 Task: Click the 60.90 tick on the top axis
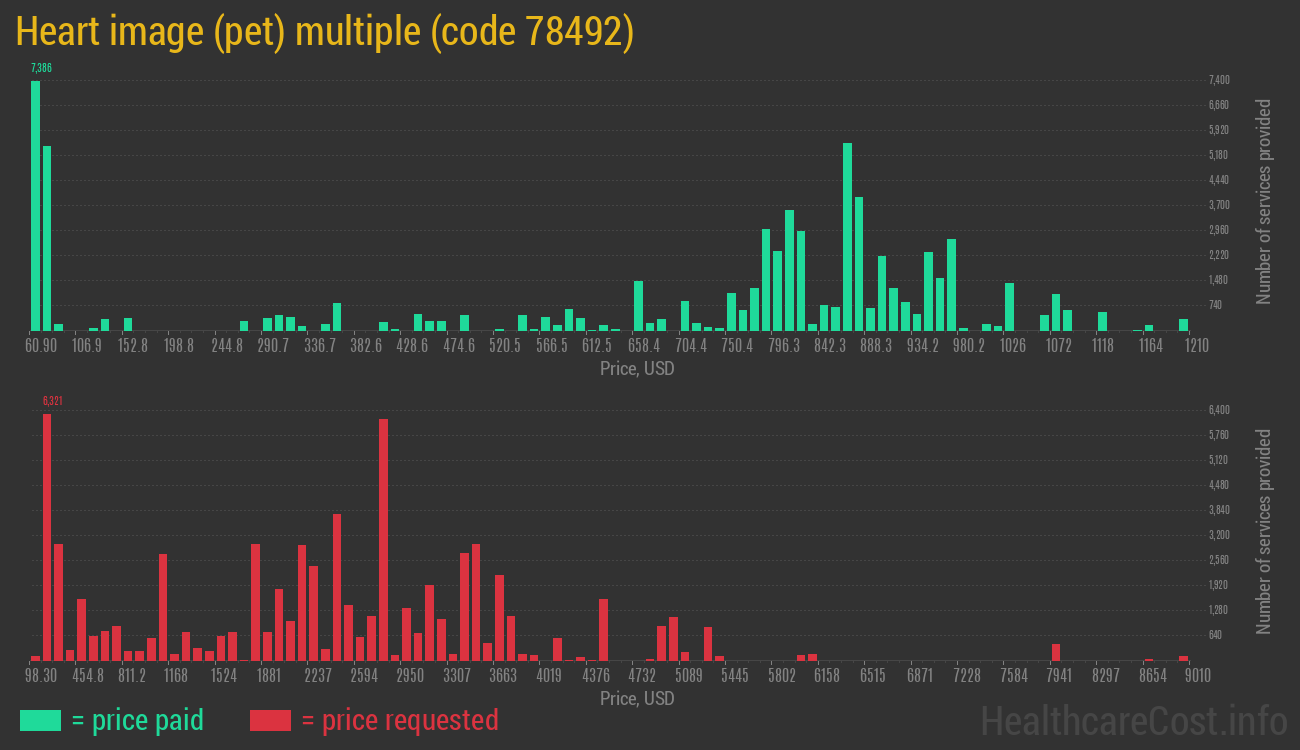pyautogui.click(x=41, y=345)
